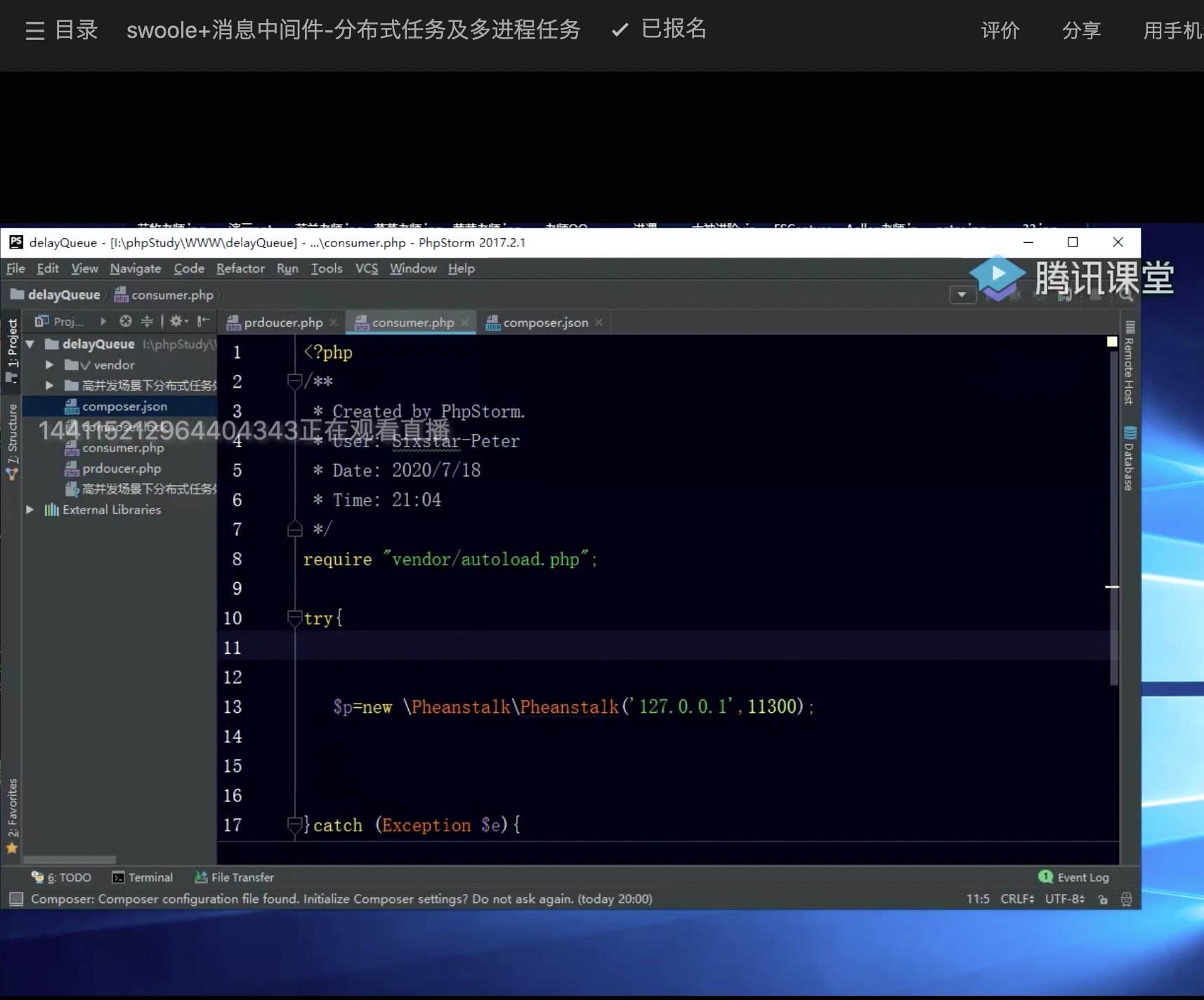The height and width of the screenshot is (1000, 1204).
Task: Hide the Project tool window panel
Action: click(x=203, y=322)
